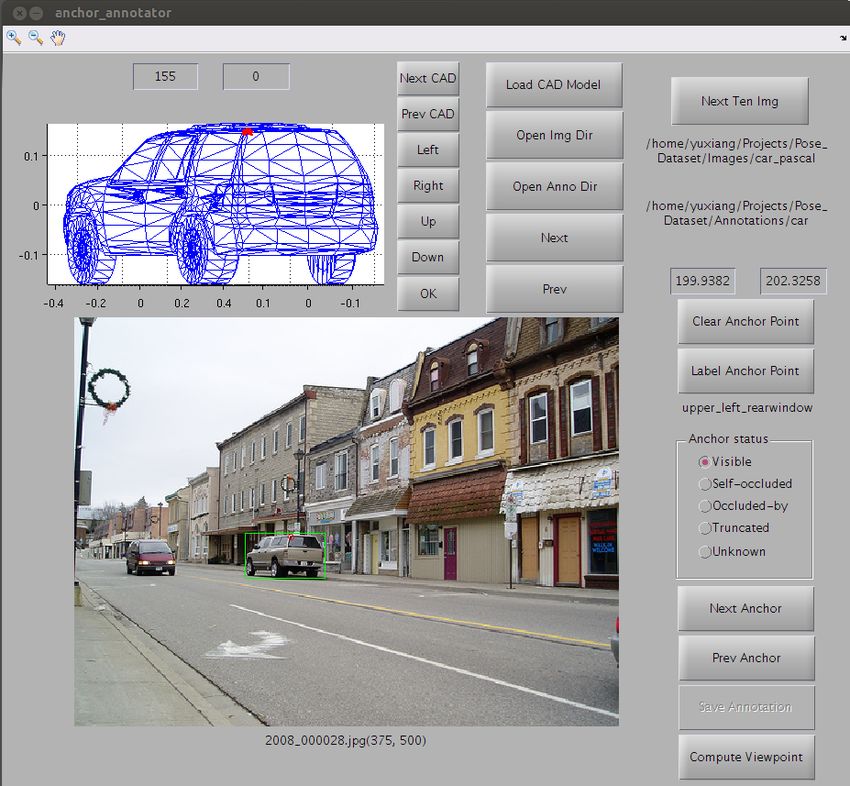
Task: Click the Annotations/car path text
Action: coord(736,213)
